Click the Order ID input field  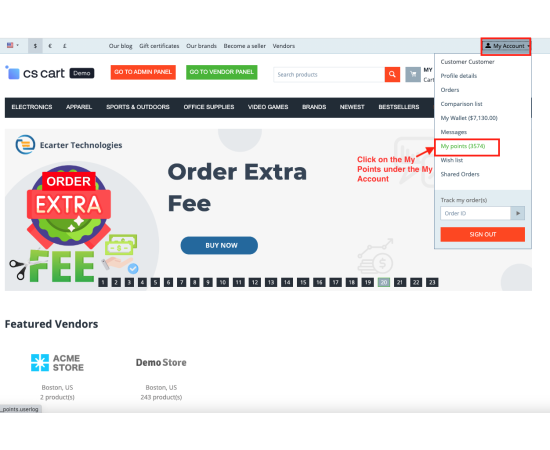[475, 213]
